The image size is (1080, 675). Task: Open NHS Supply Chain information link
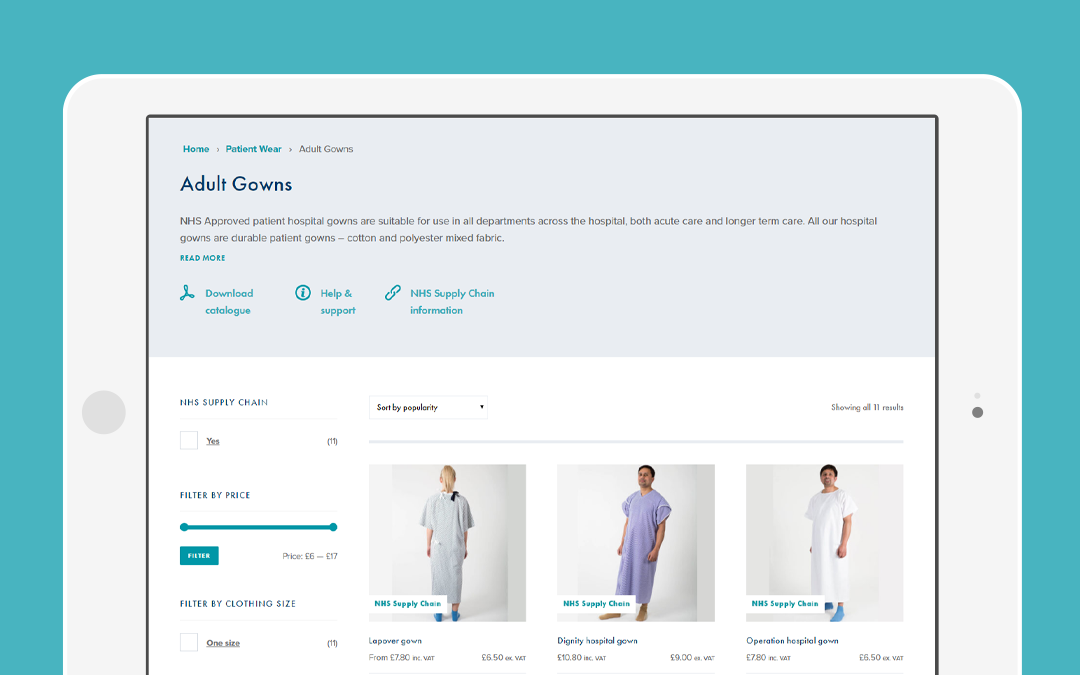(x=452, y=302)
